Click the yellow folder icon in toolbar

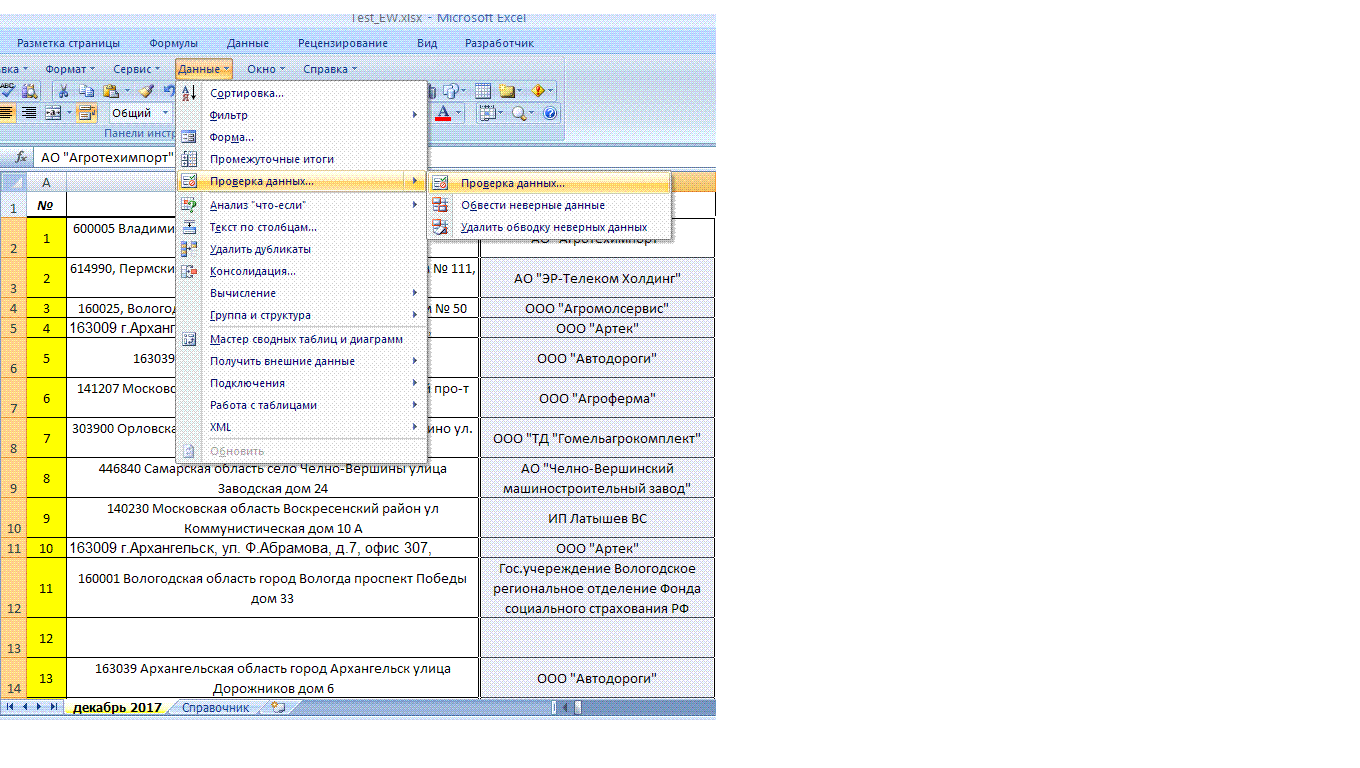click(507, 91)
